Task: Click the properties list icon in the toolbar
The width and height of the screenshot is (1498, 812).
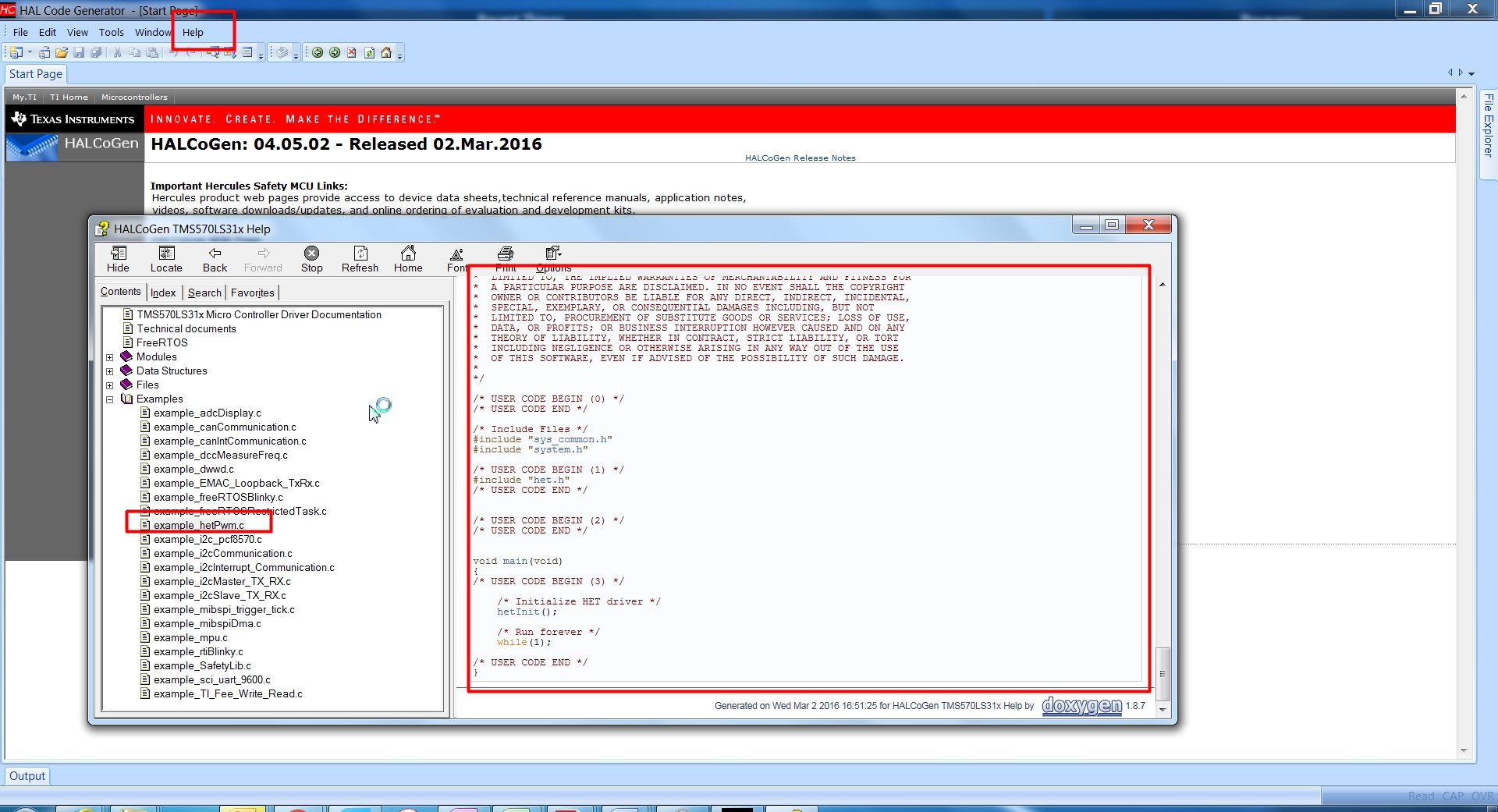Action: pos(247,52)
